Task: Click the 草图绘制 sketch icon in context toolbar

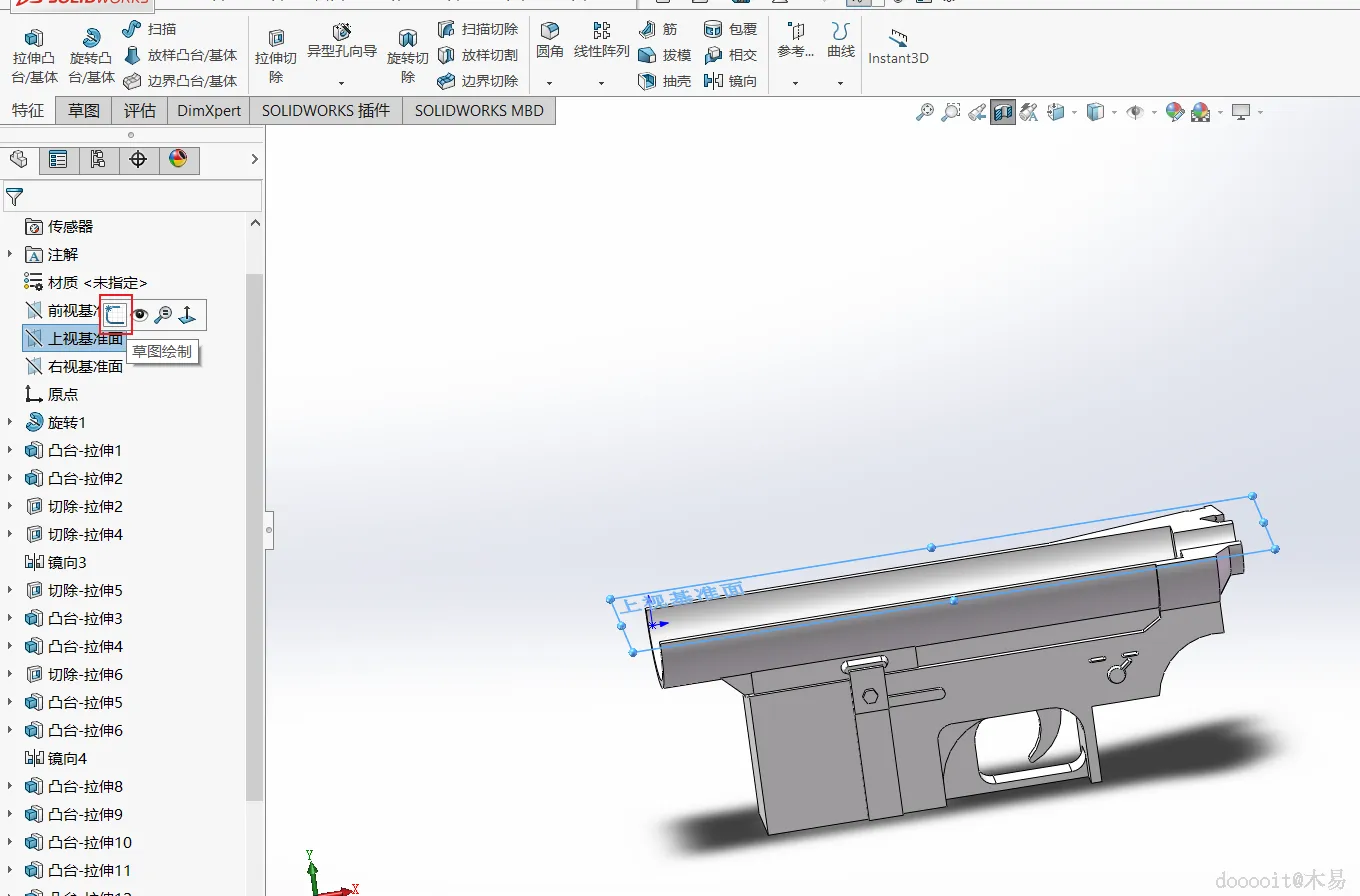Action: pyautogui.click(x=117, y=315)
